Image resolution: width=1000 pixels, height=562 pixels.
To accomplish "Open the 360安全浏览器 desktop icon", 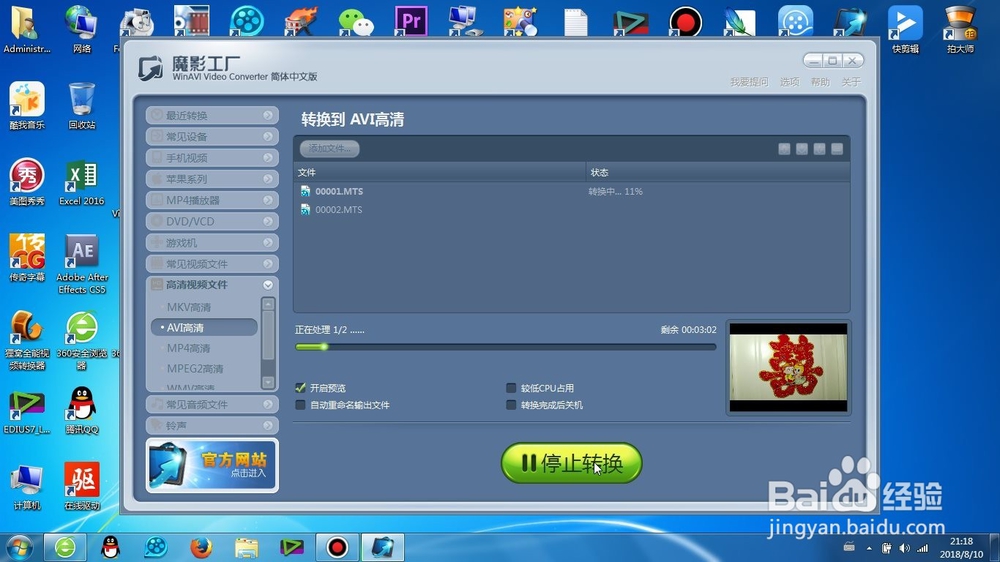I will coord(82,340).
